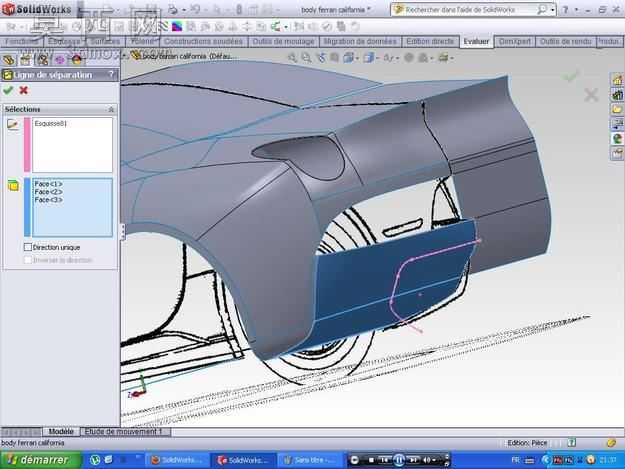Switch to the Constructions soudées tab

(x=203, y=41)
